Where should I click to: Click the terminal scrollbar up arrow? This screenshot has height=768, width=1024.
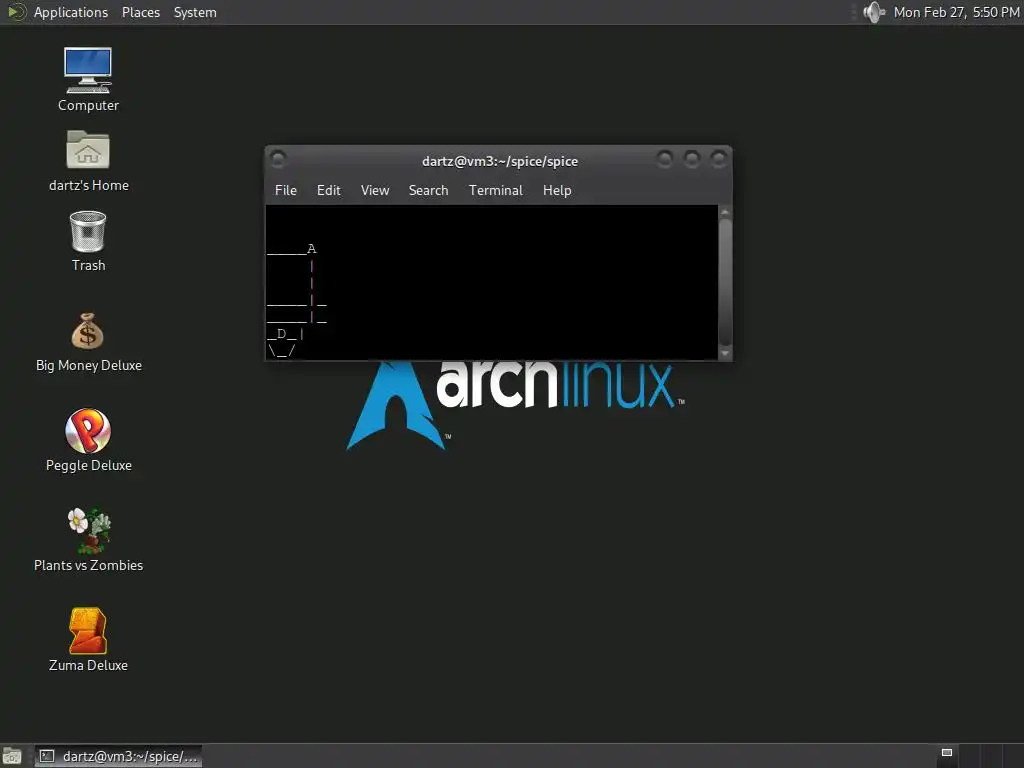click(x=725, y=212)
